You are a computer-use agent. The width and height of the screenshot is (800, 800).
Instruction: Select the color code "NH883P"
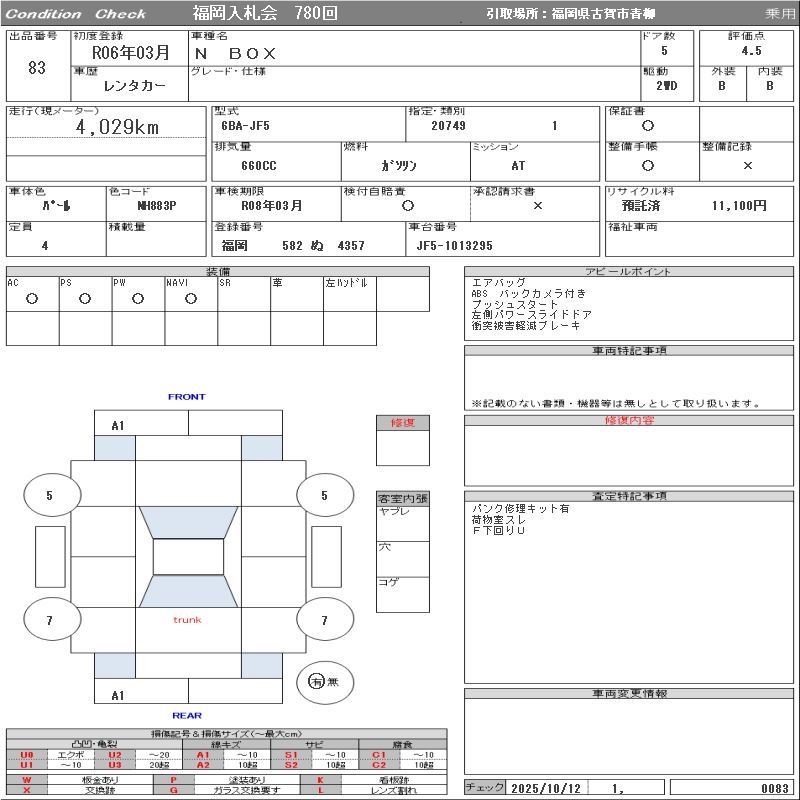[x=157, y=206]
